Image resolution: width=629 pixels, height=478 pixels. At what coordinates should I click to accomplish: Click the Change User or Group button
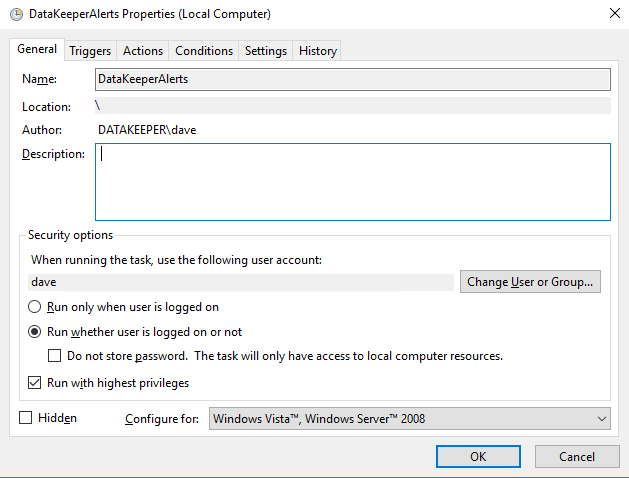click(531, 282)
